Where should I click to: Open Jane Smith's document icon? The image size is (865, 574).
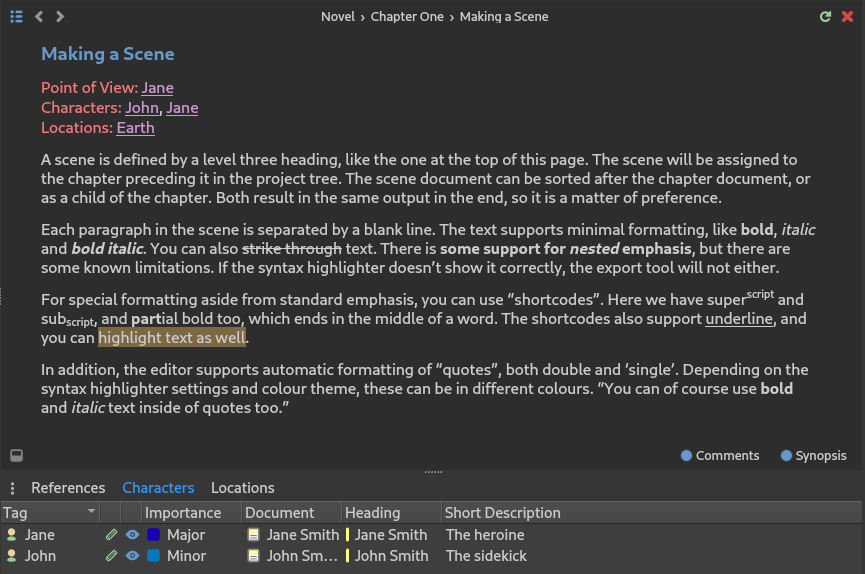[253, 534]
